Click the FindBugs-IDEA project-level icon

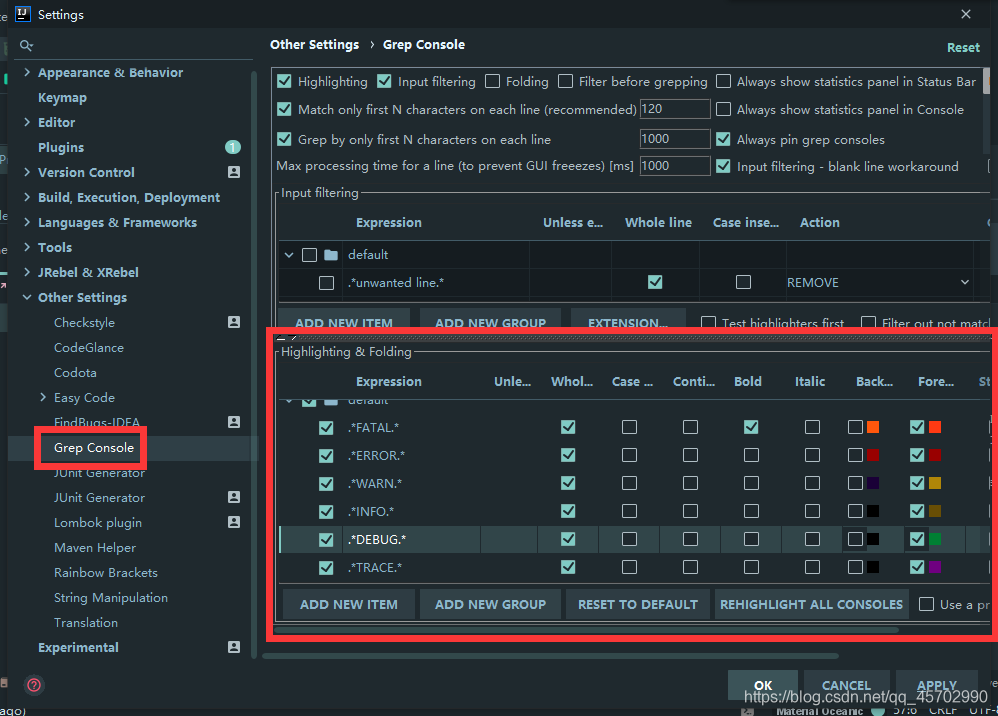234,421
